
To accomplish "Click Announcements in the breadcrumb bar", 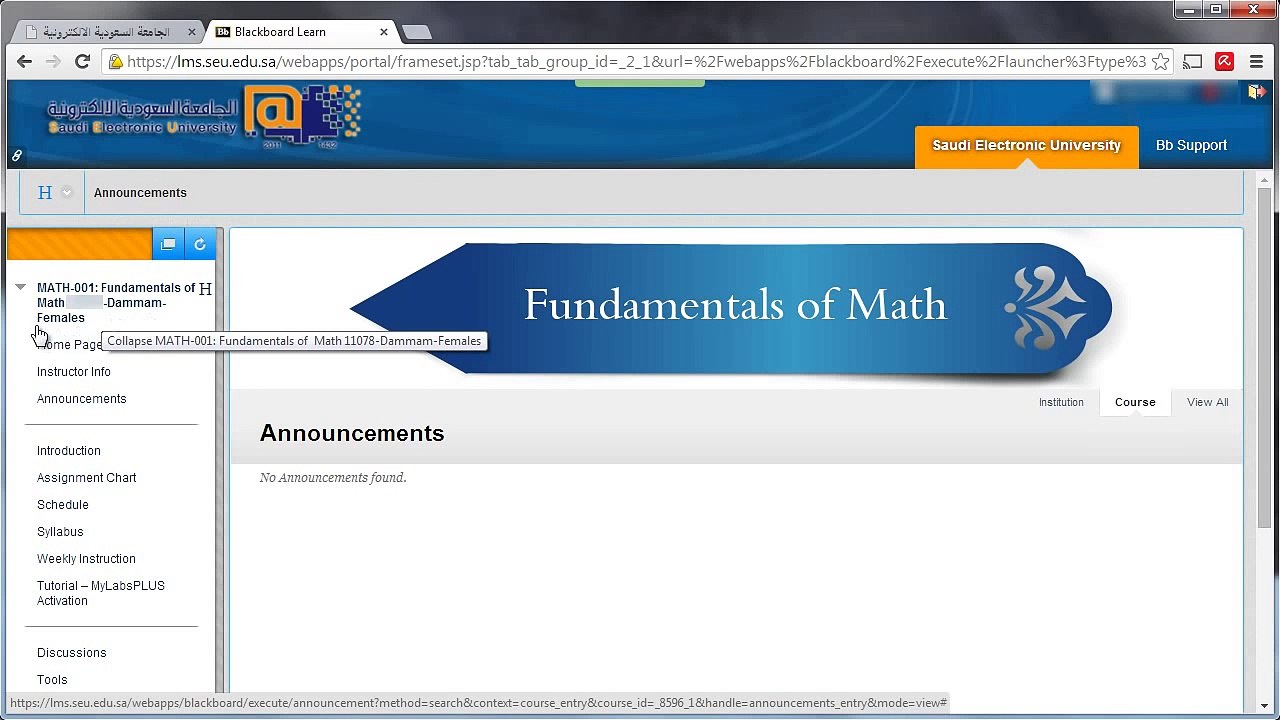I will tap(140, 193).
